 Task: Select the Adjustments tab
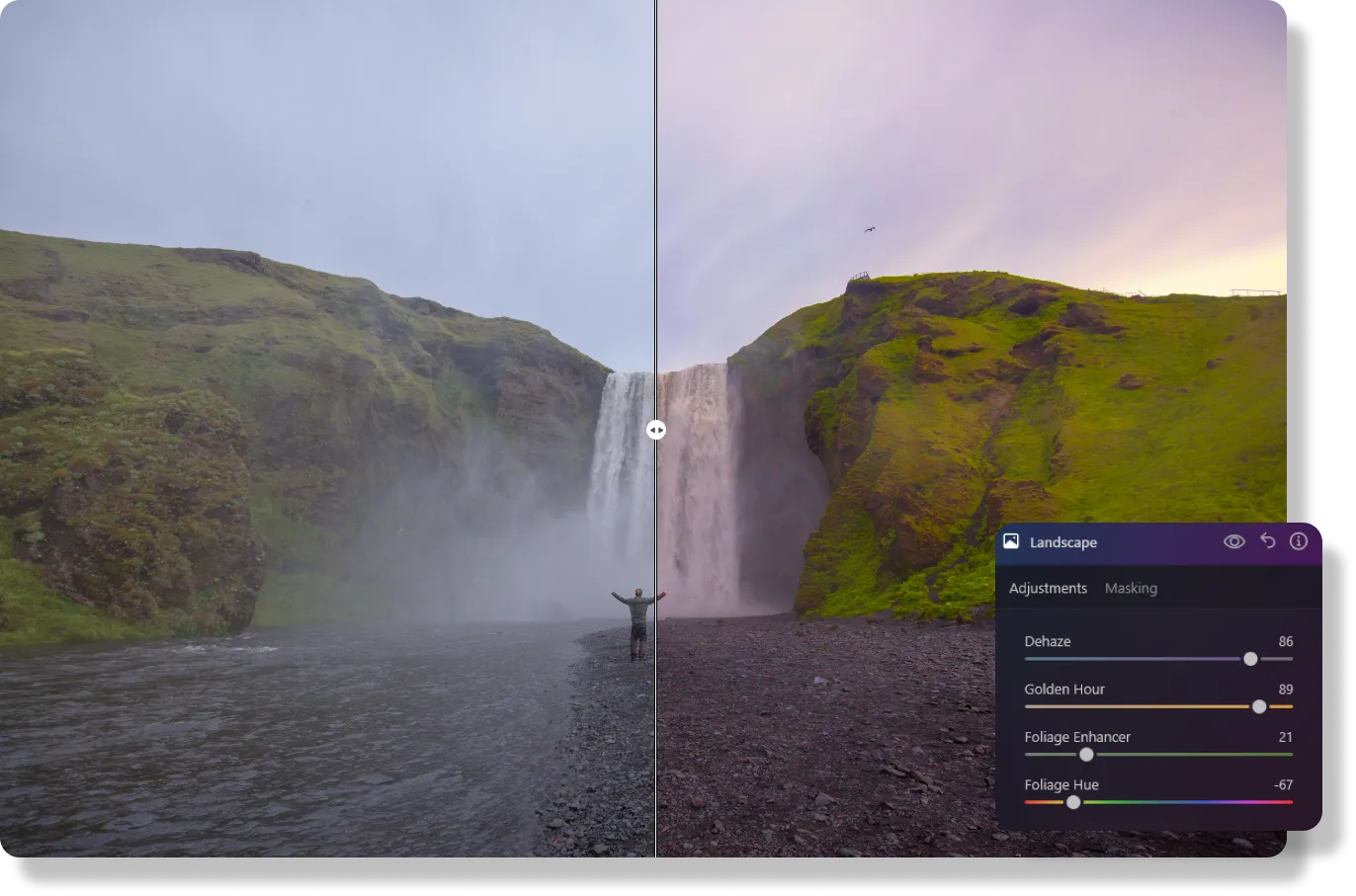[x=1048, y=588]
